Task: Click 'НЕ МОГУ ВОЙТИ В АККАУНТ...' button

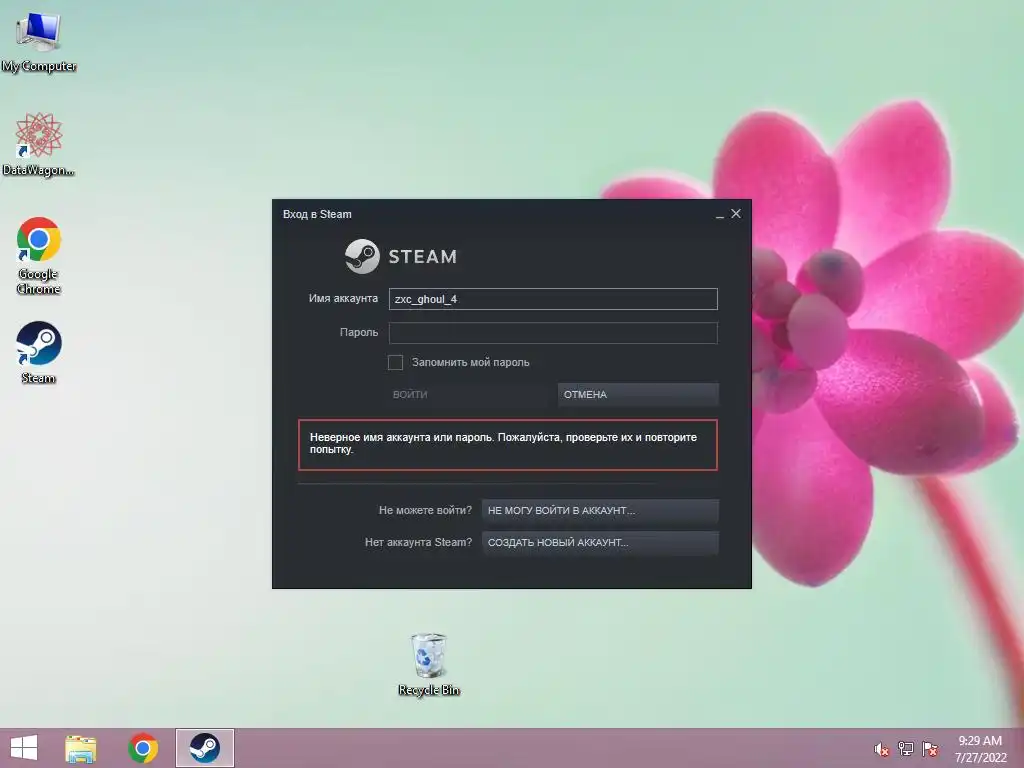Action: [600, 511]
